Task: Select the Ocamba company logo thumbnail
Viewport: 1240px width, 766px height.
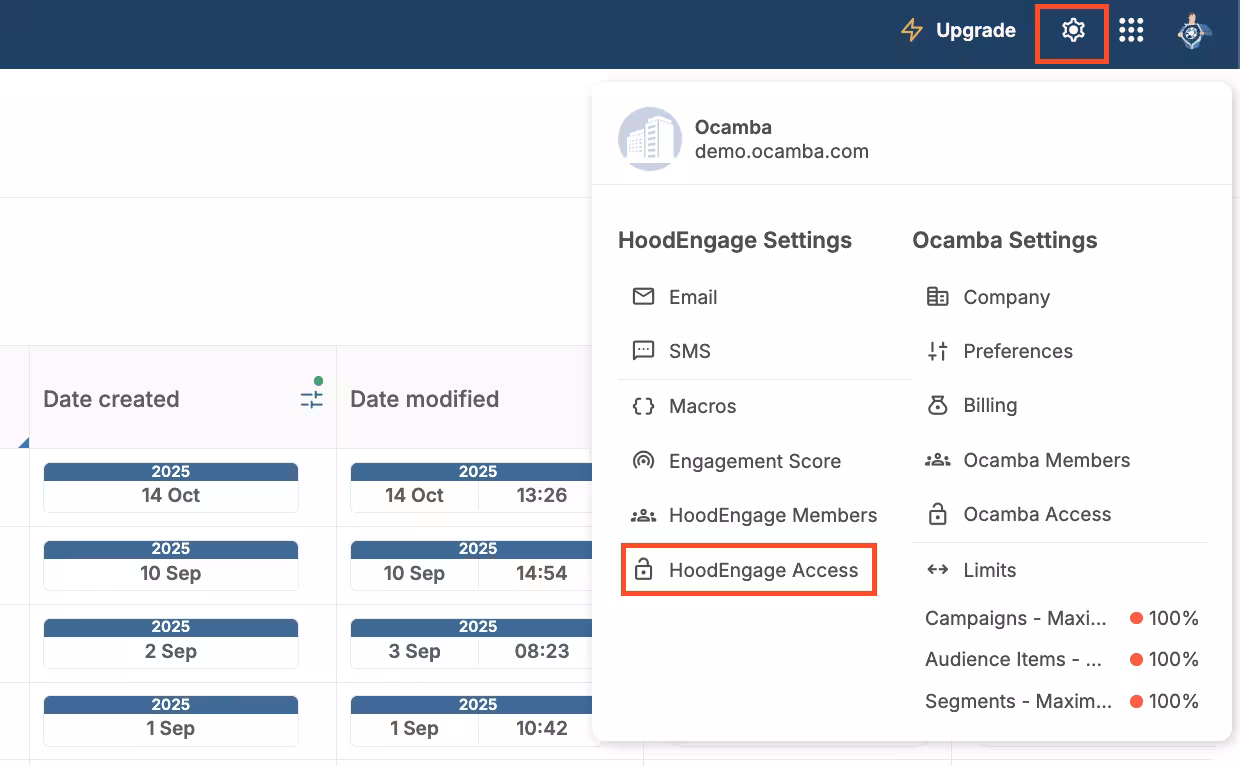Action: pyautogui.click(x=650, y=139)
